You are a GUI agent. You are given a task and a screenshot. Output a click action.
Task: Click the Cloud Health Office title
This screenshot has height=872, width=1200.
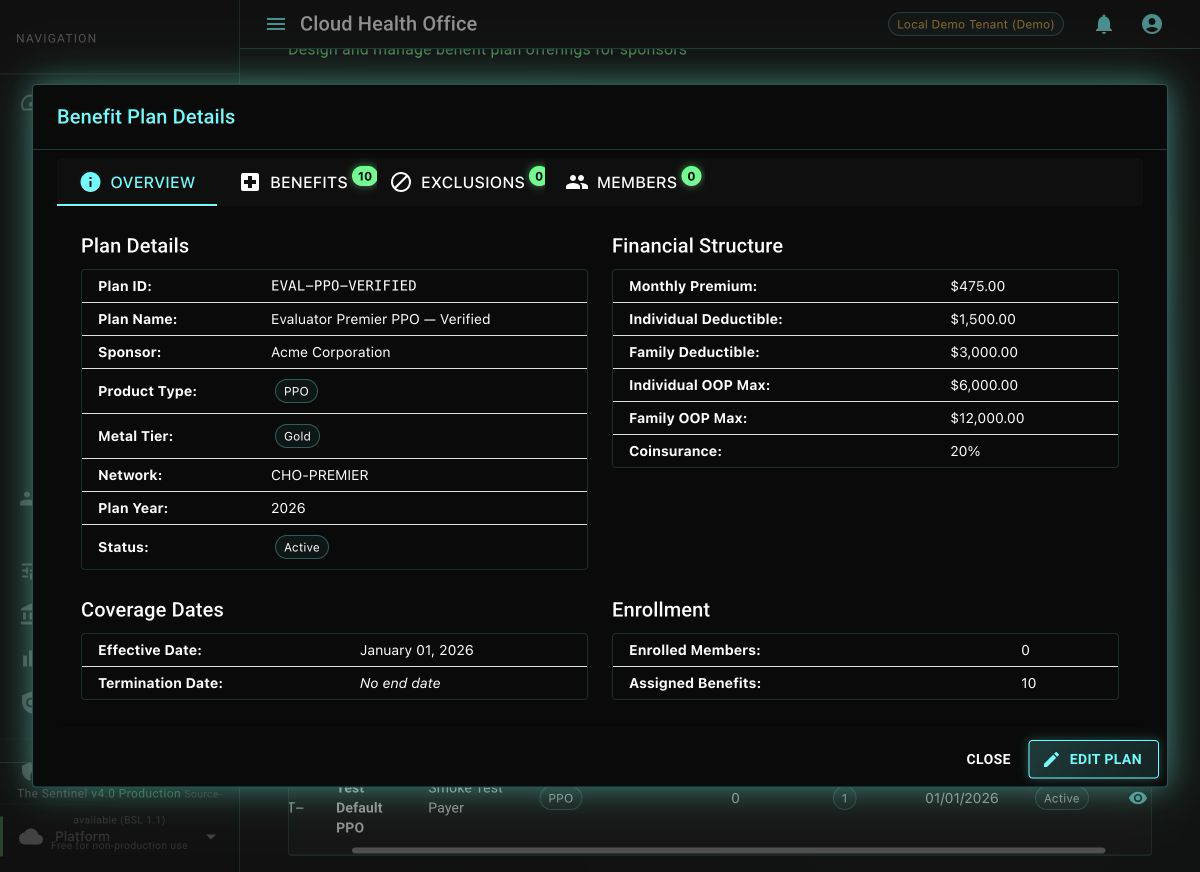(x=388, y=24)
